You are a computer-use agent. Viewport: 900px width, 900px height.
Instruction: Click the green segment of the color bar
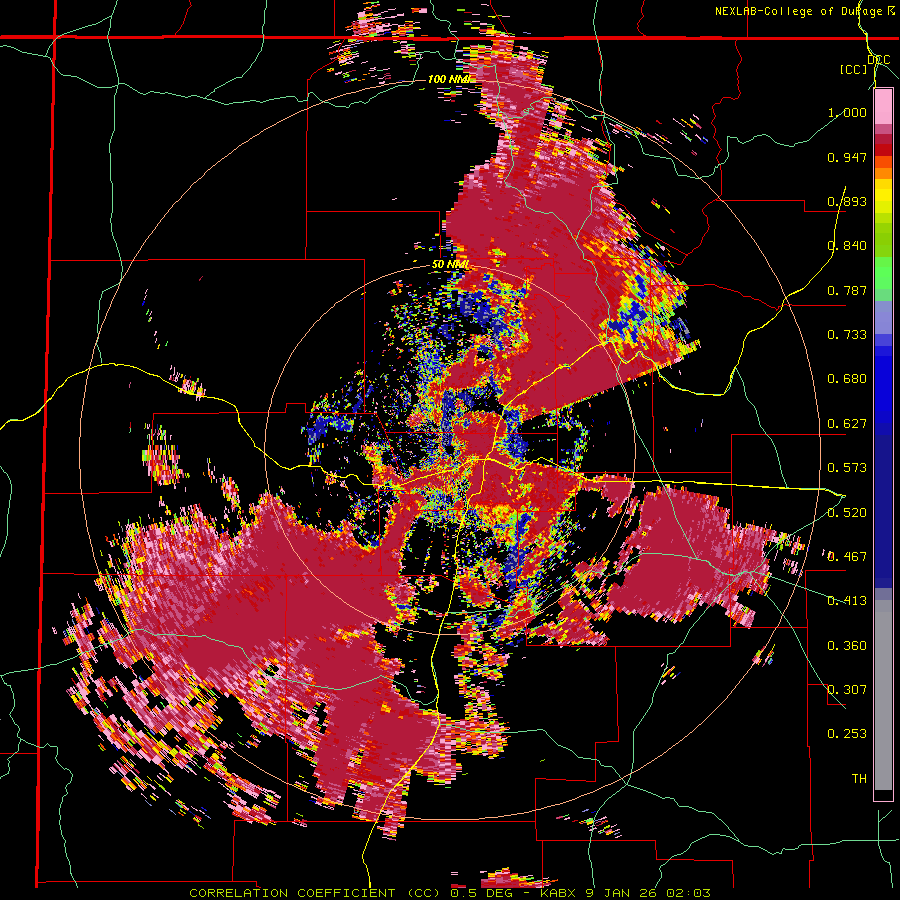click(x=883, y=273)
